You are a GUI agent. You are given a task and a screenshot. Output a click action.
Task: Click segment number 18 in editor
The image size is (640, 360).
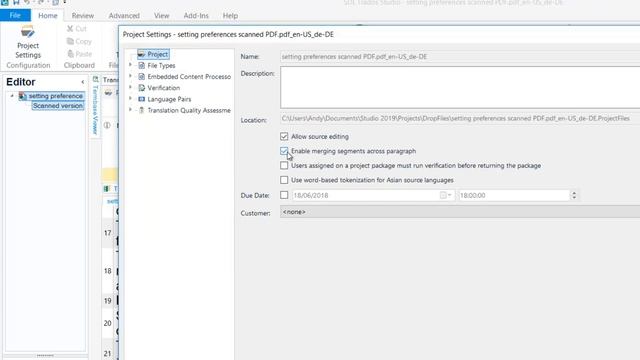(107, 271)
